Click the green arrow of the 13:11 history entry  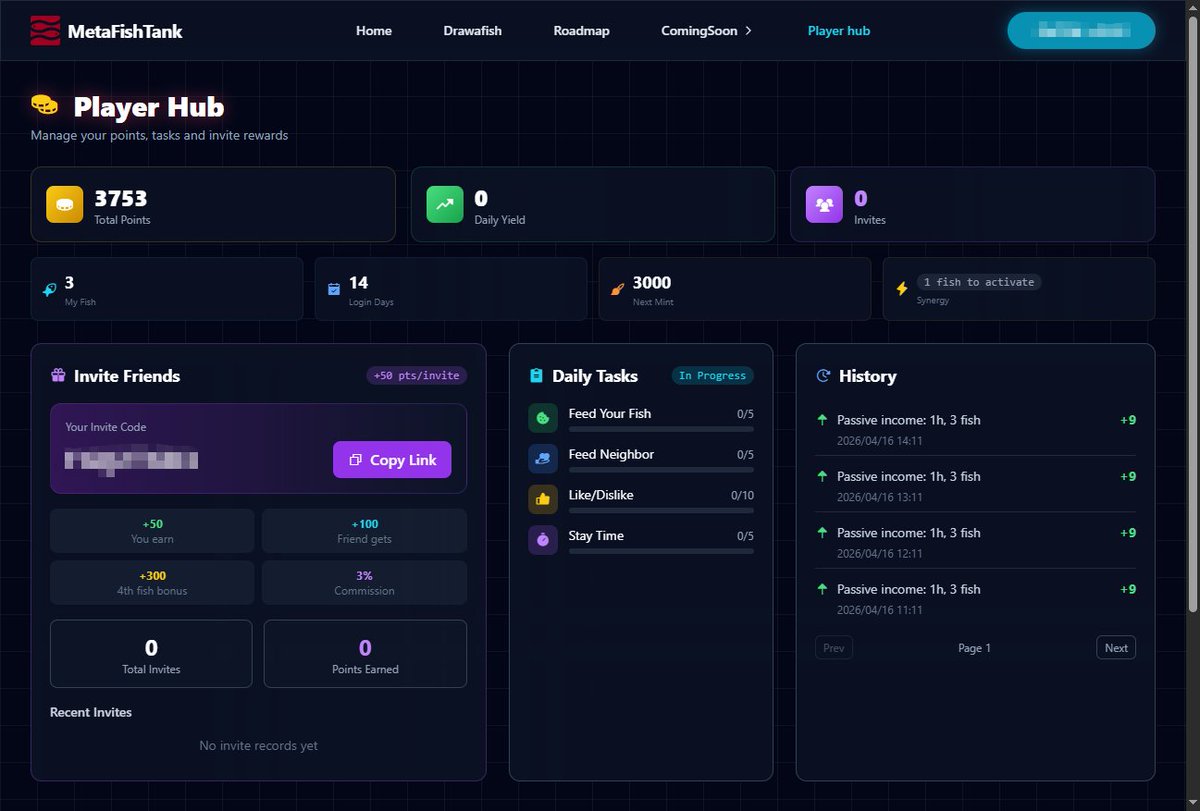(822, 476)
